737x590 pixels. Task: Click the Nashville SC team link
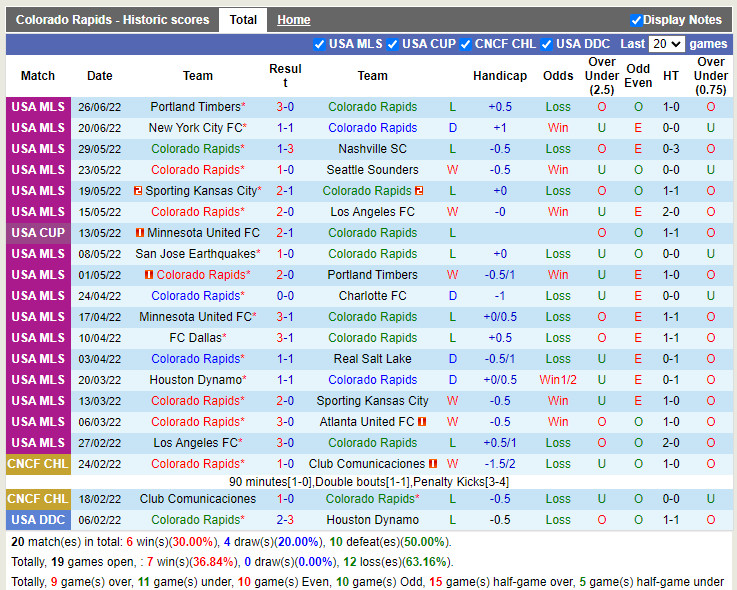click(372, 149)
